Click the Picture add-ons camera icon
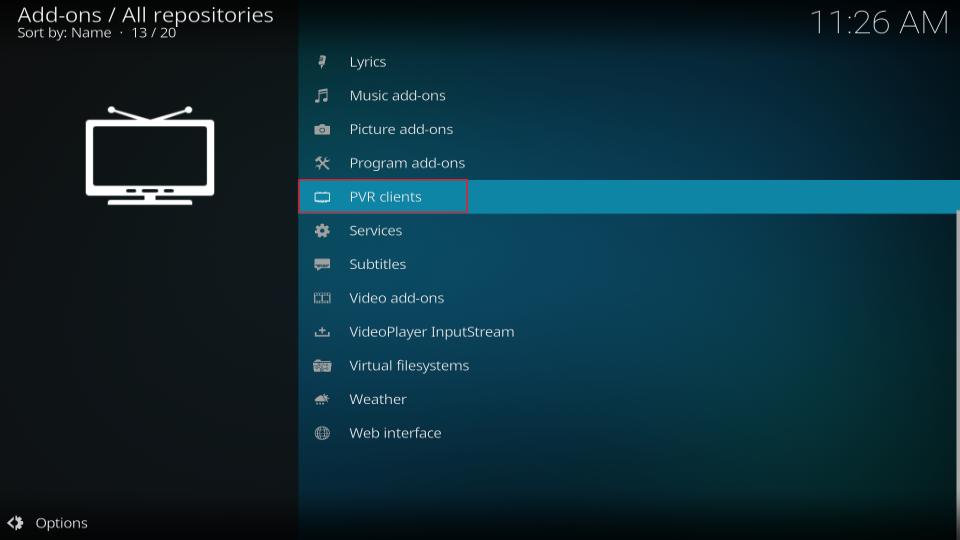The height and width of the screenshot is (540, 960). 322,129
